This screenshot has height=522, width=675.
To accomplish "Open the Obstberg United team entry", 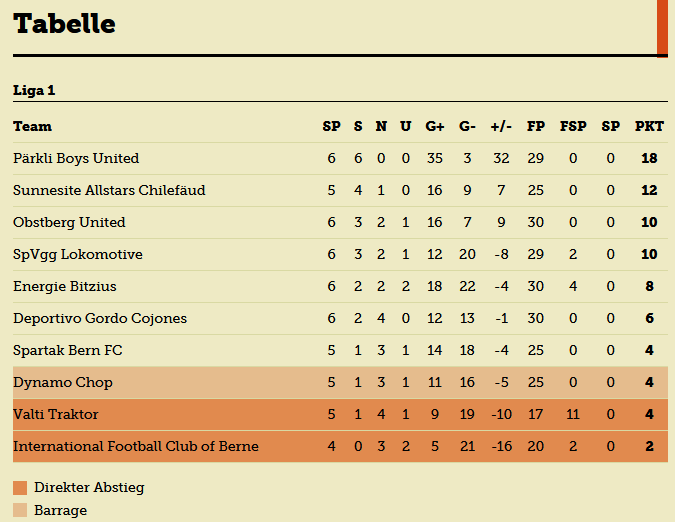I will [69, 222].
